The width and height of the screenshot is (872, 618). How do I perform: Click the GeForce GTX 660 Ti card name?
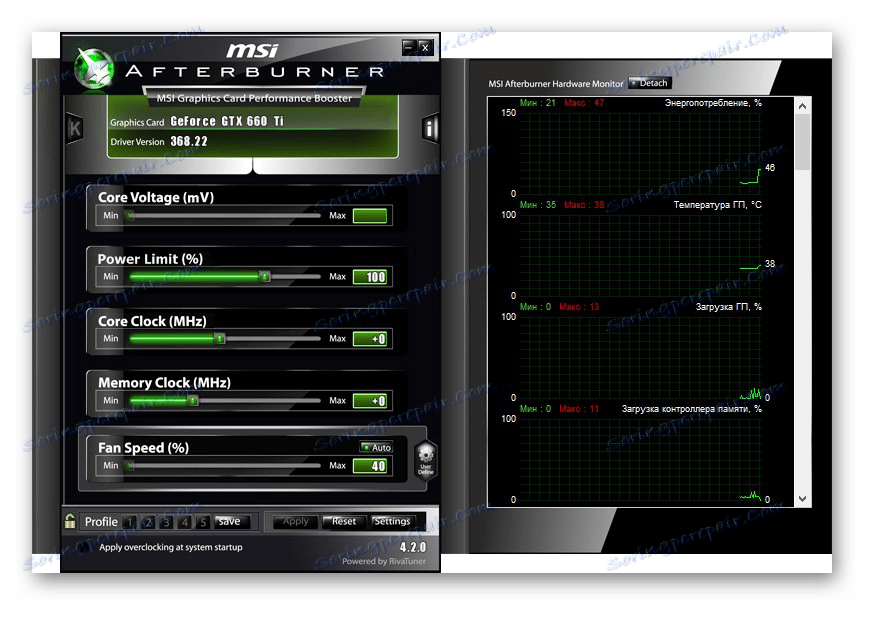tap(227, 121)
